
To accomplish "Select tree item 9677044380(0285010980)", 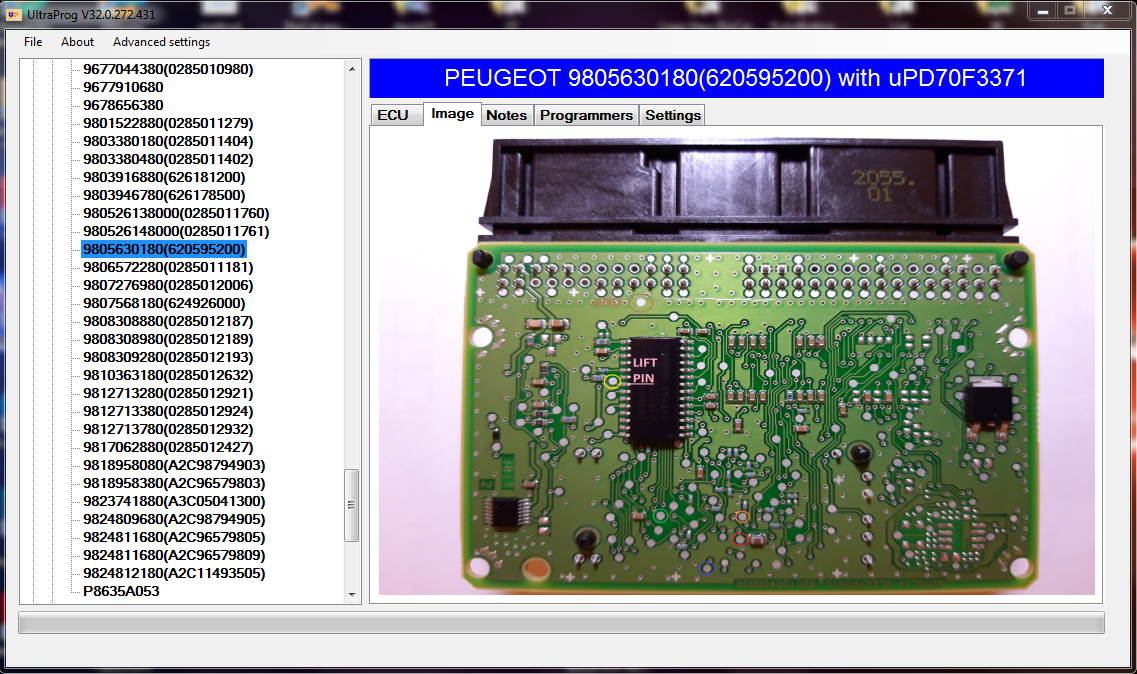I will [168, 69].
